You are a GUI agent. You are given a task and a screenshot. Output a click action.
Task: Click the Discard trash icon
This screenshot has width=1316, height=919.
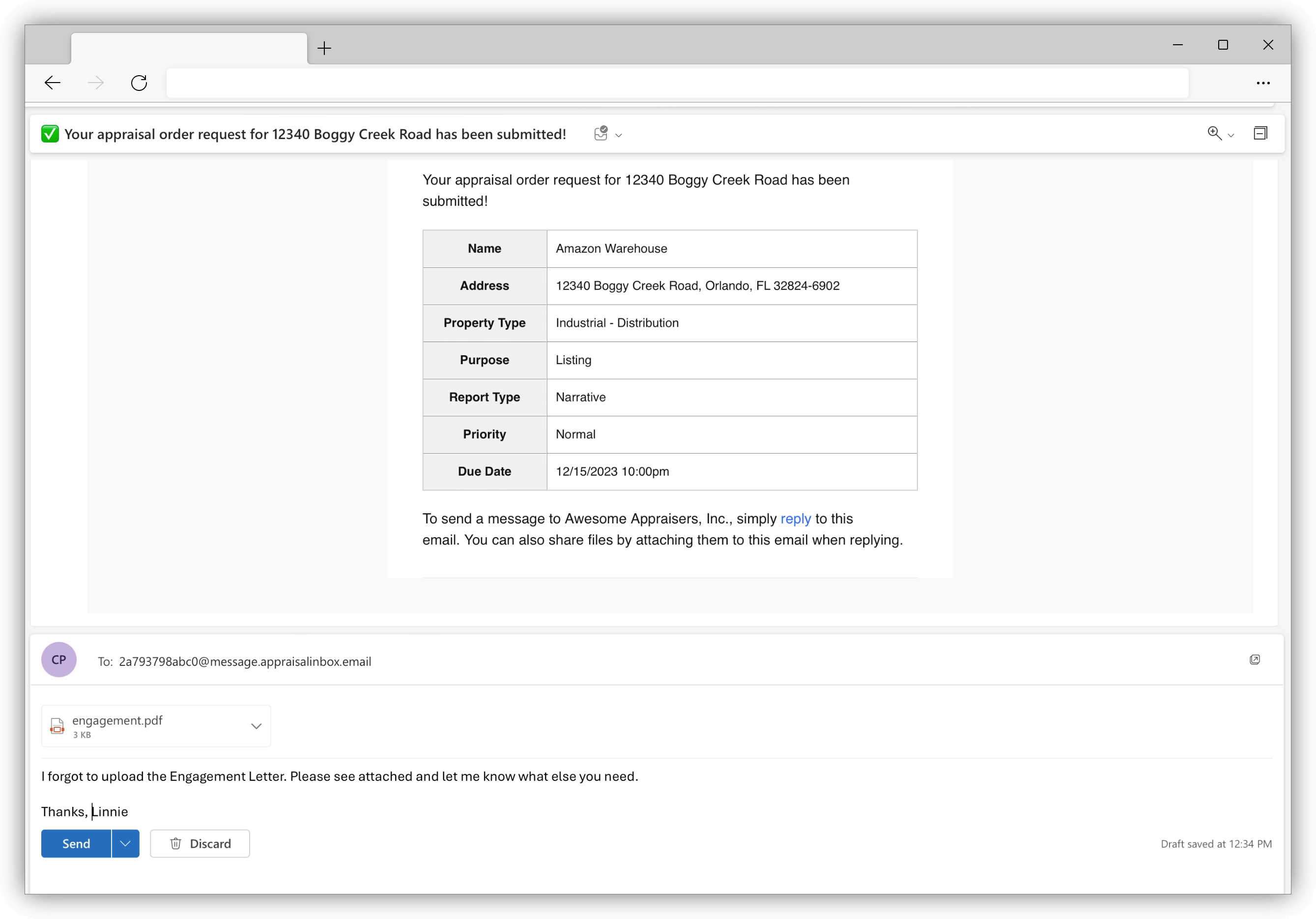175,843
